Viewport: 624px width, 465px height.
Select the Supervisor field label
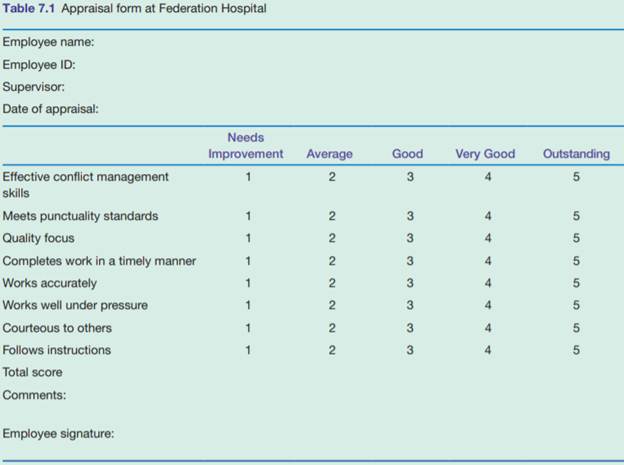pyautogui.click(x=34, y=87)
